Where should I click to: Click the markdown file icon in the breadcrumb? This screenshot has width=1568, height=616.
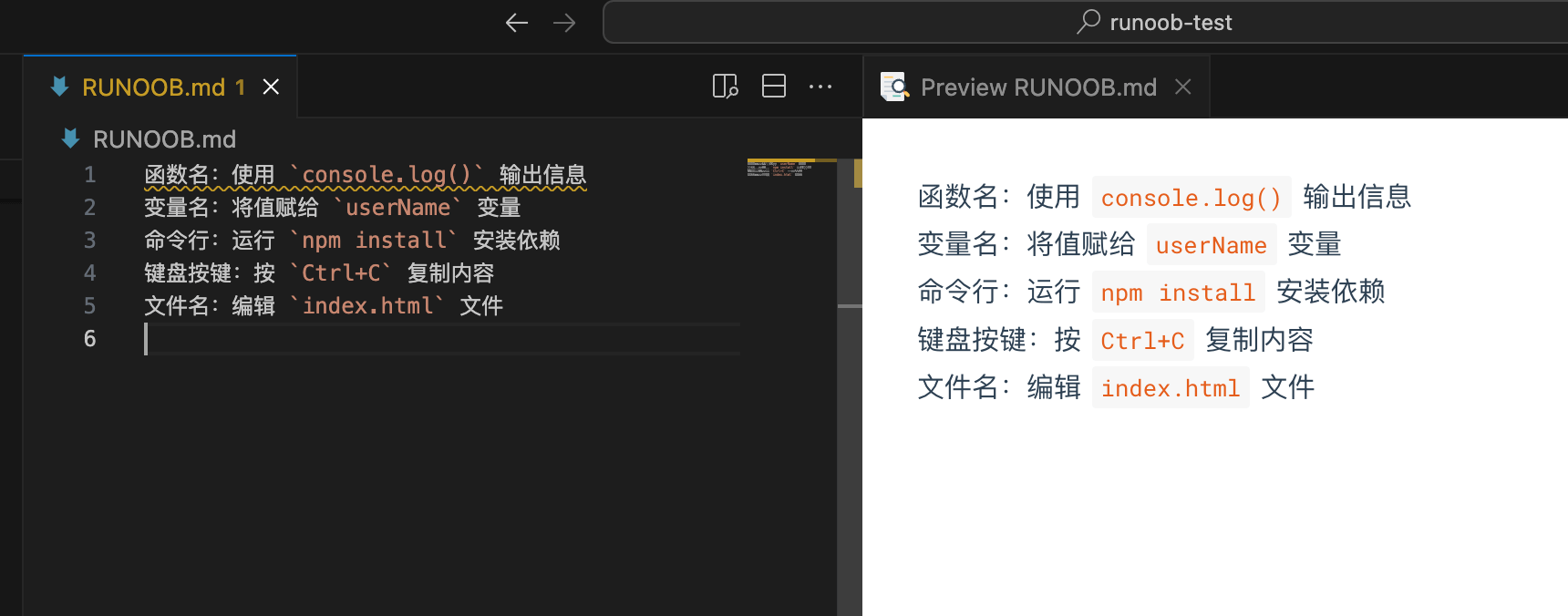pos(70,139)
